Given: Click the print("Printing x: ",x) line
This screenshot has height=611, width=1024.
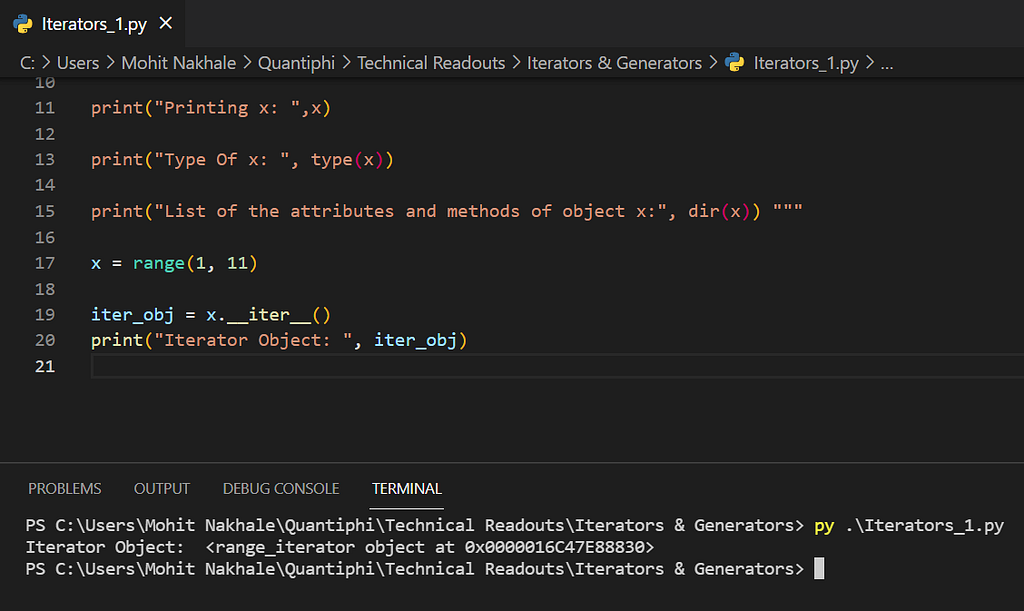Looking at the screenshot, I should pos(211,108).
